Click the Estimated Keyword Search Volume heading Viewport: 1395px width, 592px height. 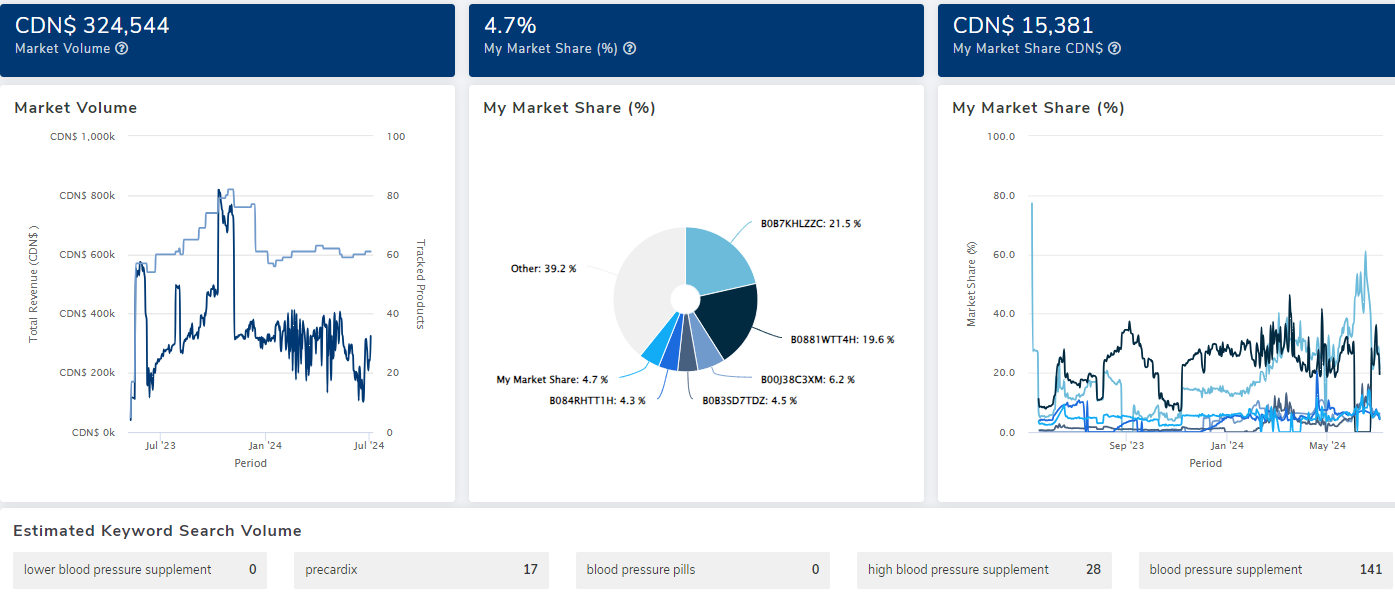[158, 531]
